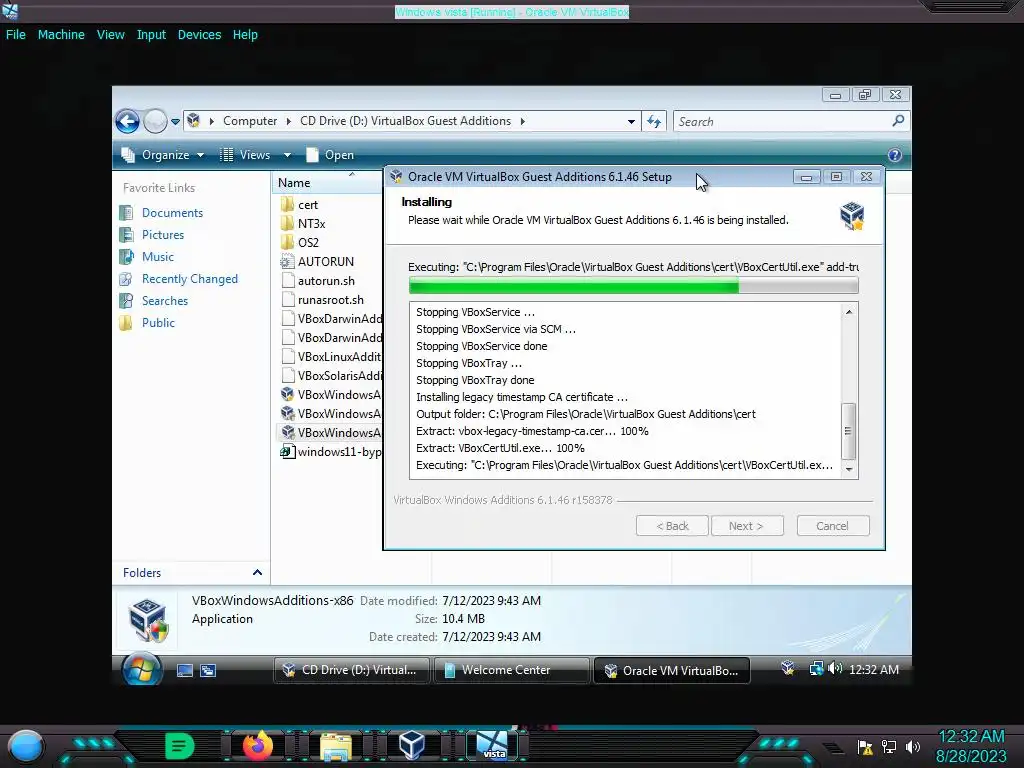Open the Documents favorite link

click(172, 213)
